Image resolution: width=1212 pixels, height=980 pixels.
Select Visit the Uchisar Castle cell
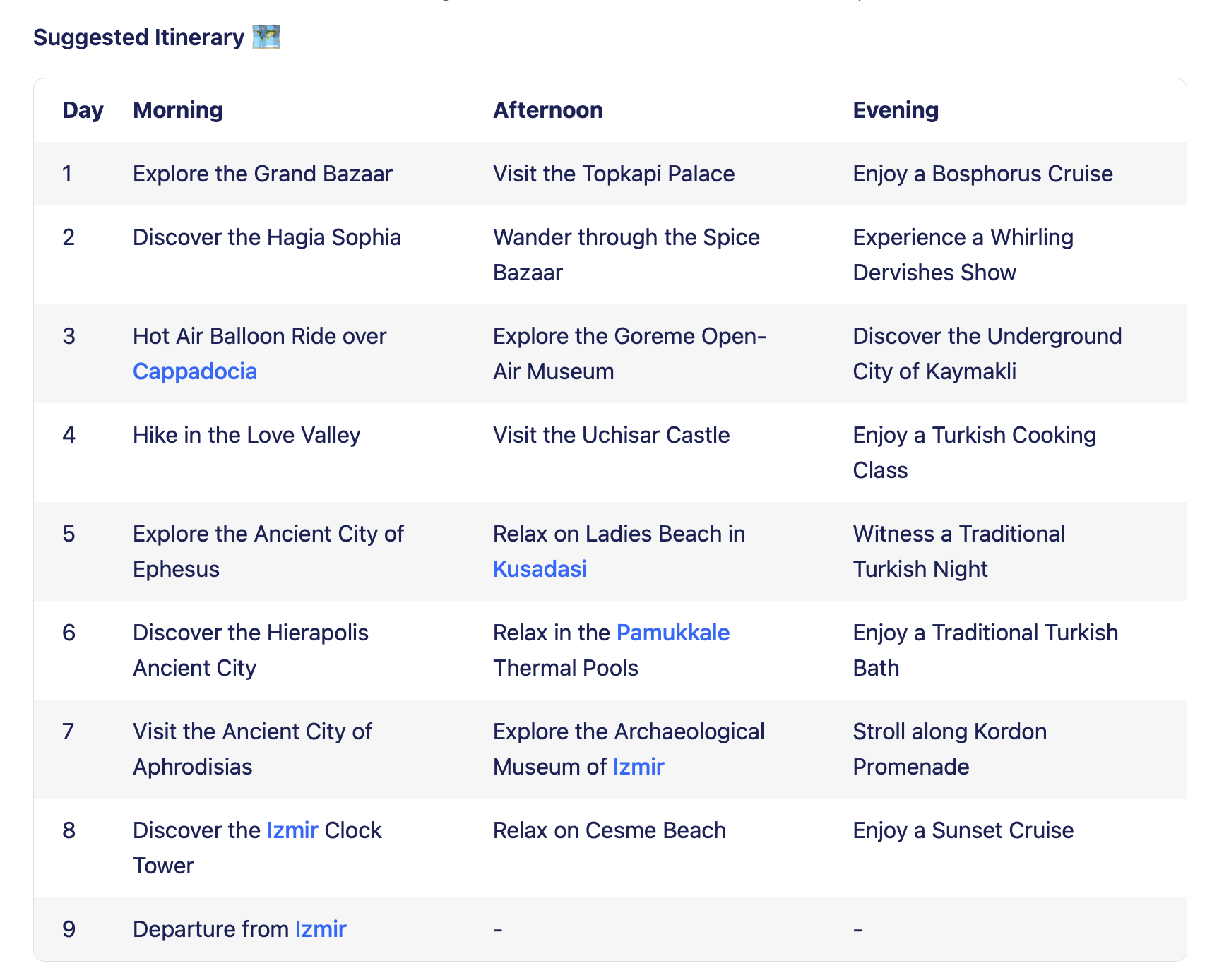(x=611, y=435)
